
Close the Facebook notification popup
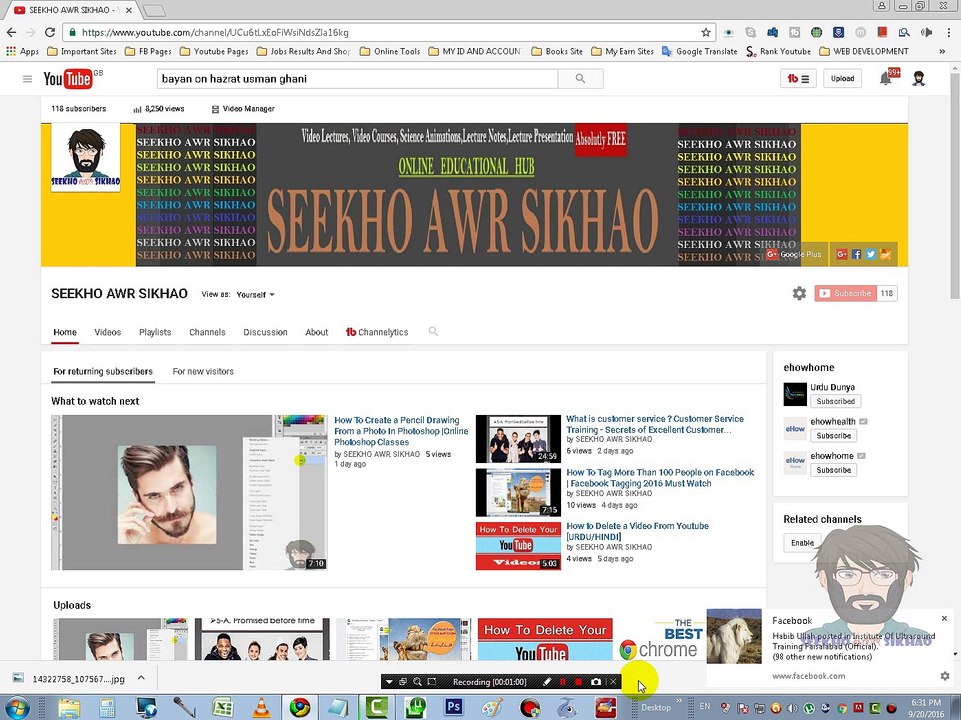point(944,618)
